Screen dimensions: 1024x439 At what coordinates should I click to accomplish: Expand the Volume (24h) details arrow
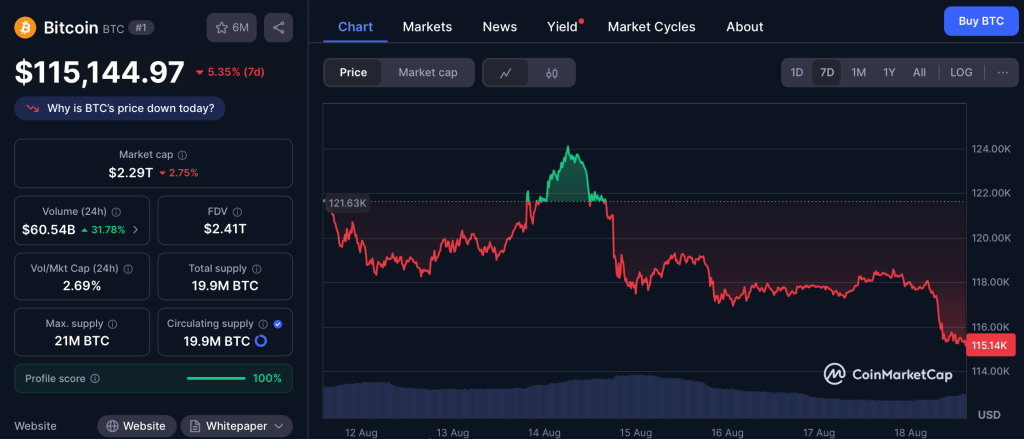coord(135,230)
